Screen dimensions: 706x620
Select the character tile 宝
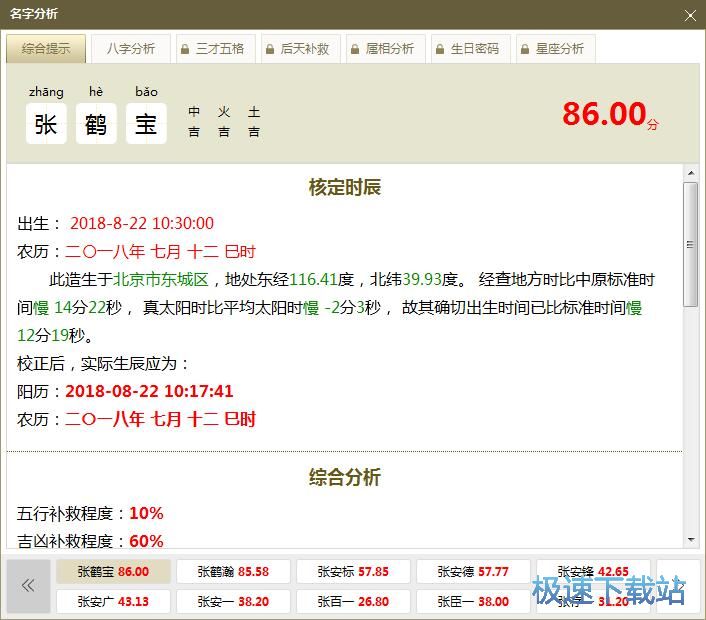[146, 124]
